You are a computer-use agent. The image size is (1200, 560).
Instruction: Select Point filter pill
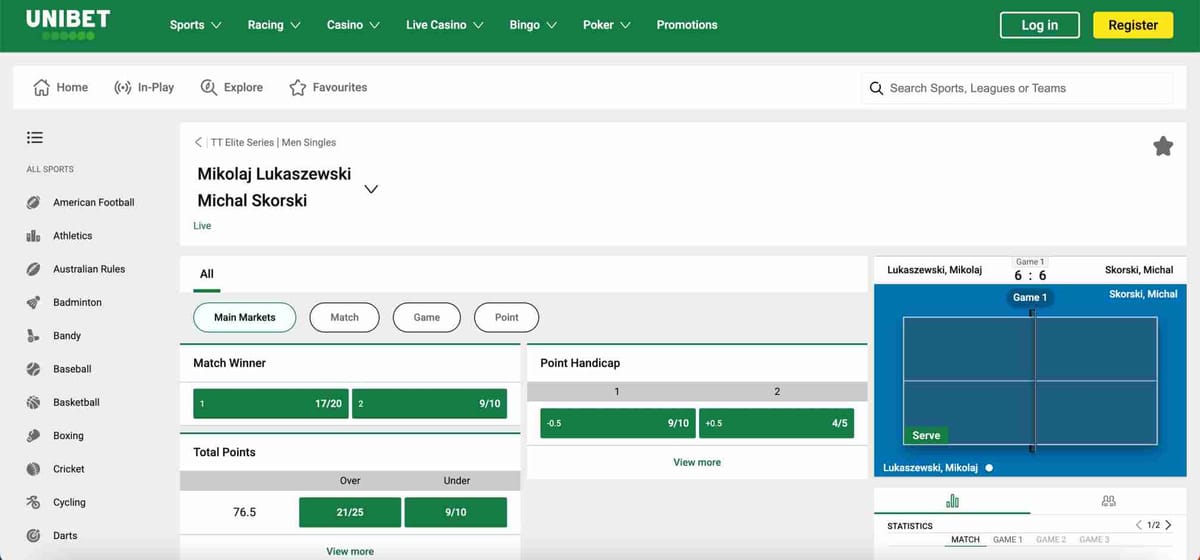507,317
